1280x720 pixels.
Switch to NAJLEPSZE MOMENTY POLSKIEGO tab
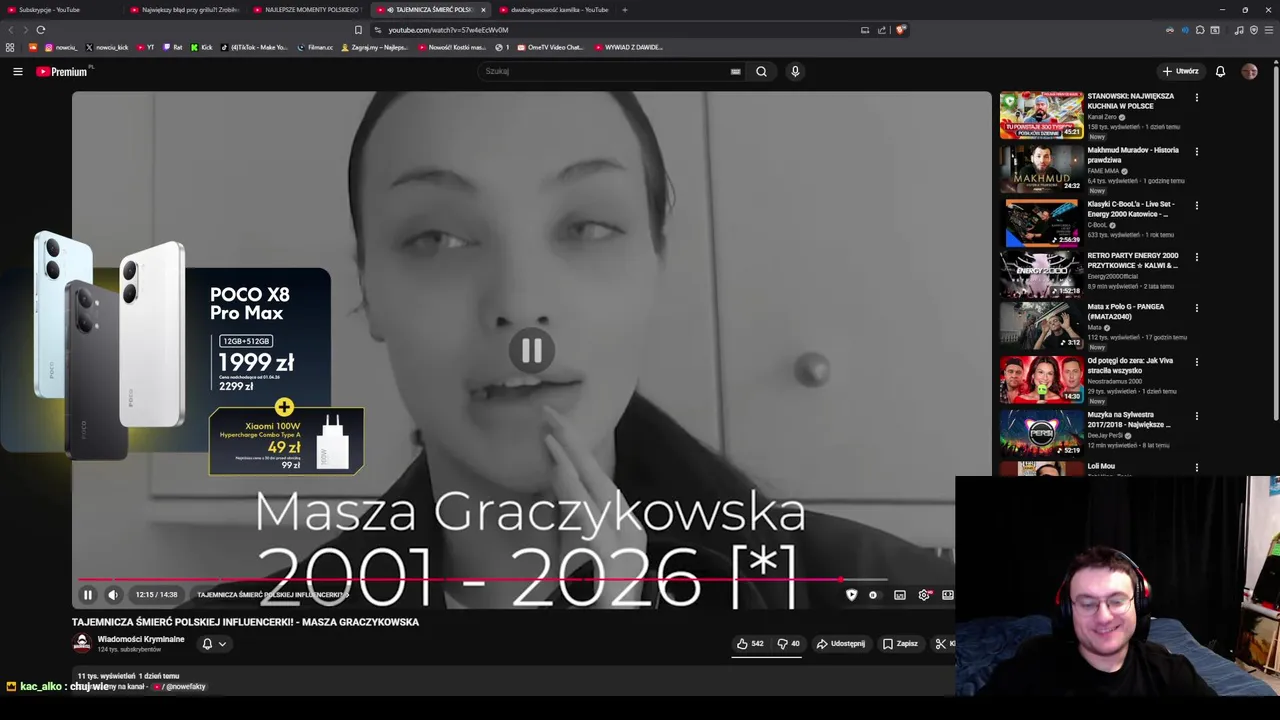click(x=310, y=10)
